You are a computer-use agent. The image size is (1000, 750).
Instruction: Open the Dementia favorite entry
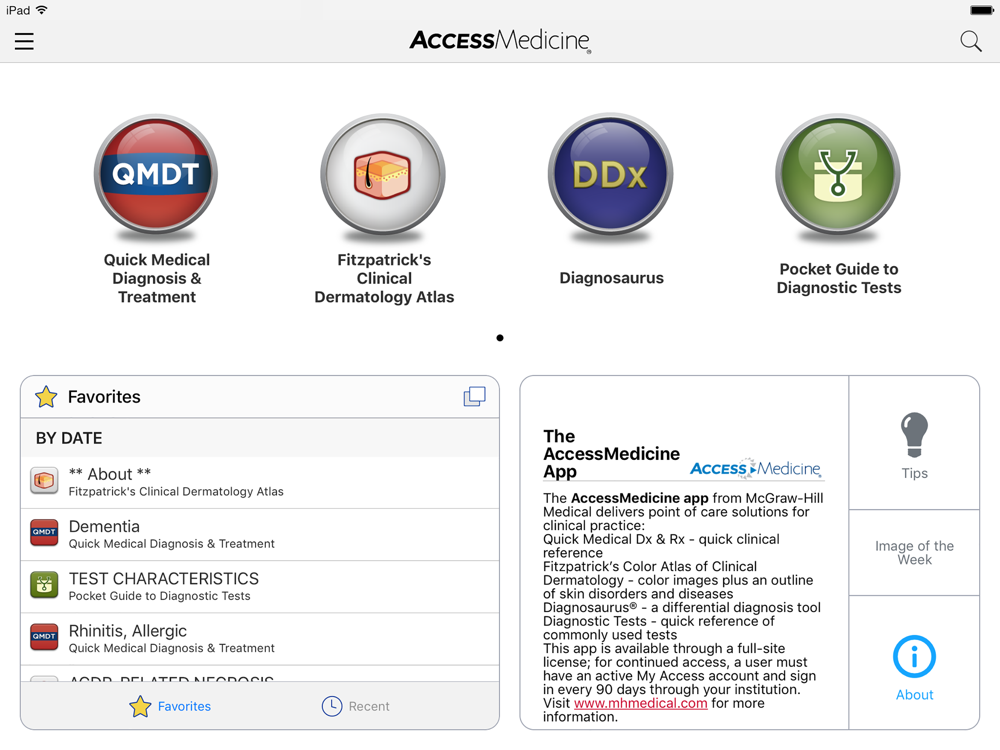[260, 534]
